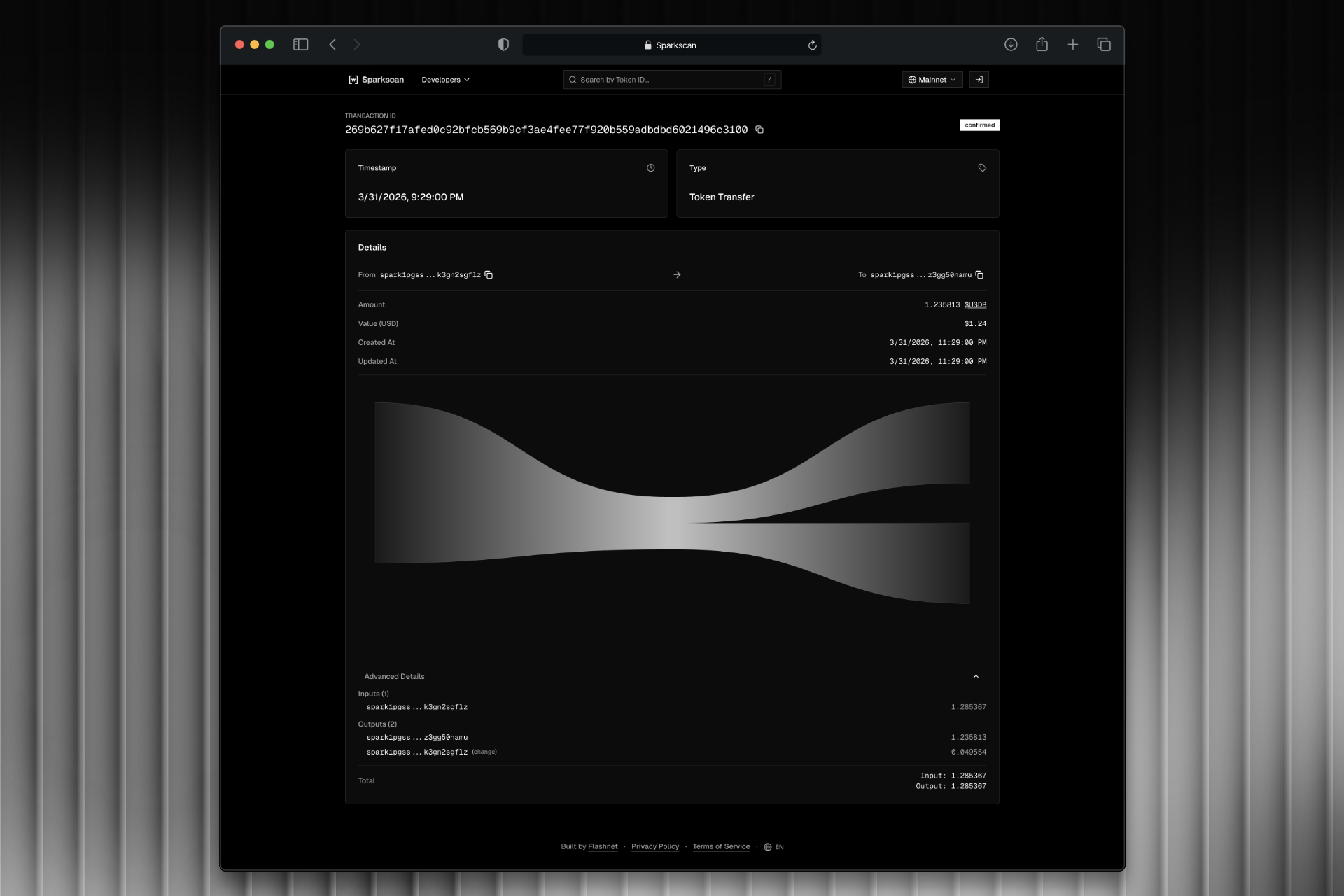Open the $USDB token link
The image size is (1344, 896).
coord(974,304)
